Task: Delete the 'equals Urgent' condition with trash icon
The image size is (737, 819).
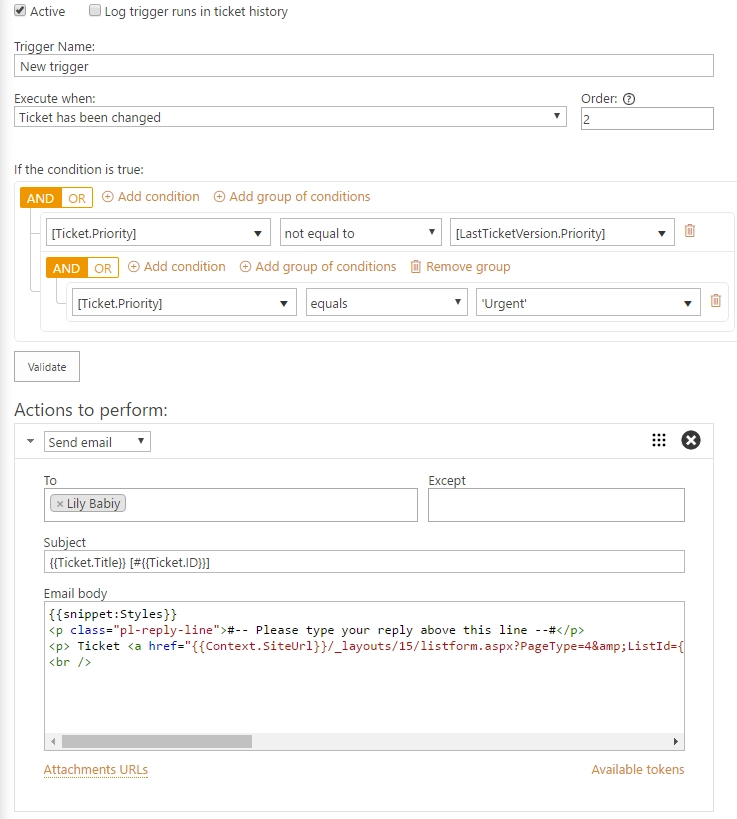Action: click(716, 300)
